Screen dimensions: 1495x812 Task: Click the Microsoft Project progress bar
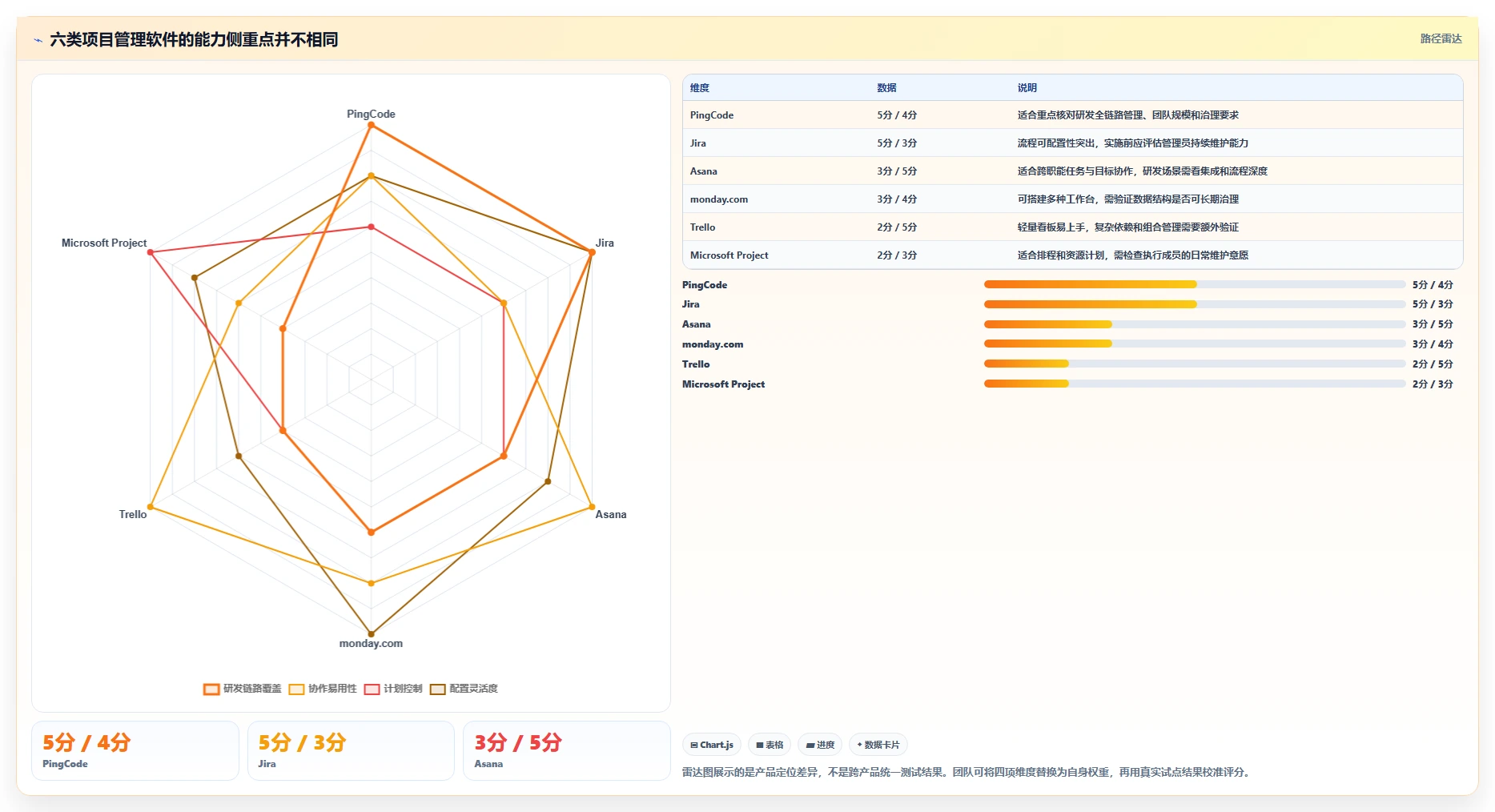pos(1195,384)
